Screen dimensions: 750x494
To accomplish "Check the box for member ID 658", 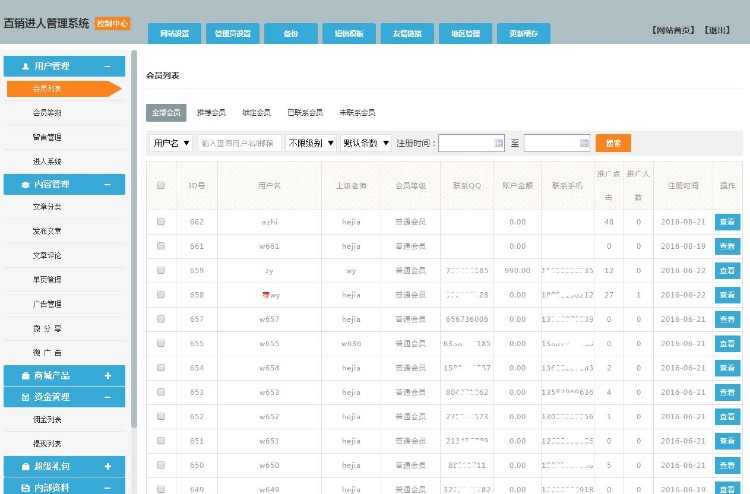I will (x=161, y=295).
